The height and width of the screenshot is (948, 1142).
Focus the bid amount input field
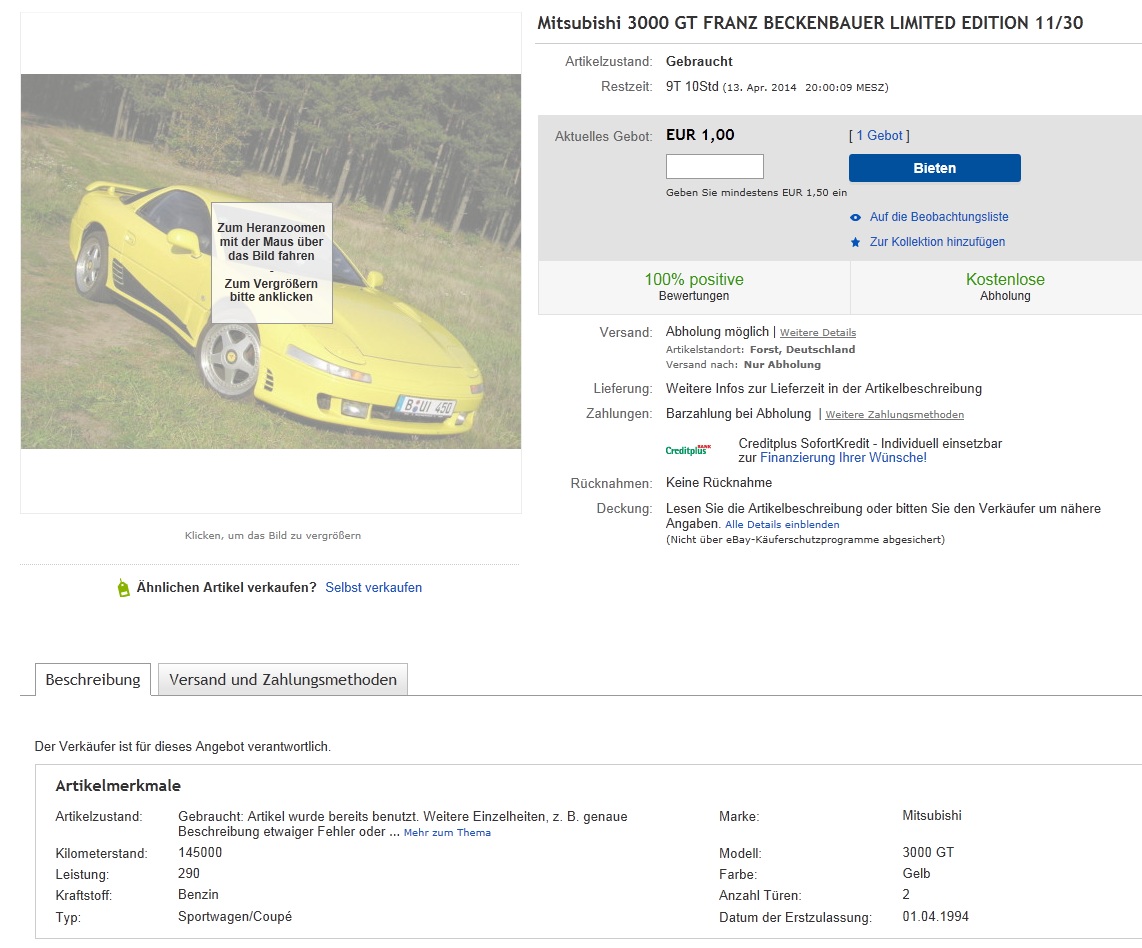714,167
